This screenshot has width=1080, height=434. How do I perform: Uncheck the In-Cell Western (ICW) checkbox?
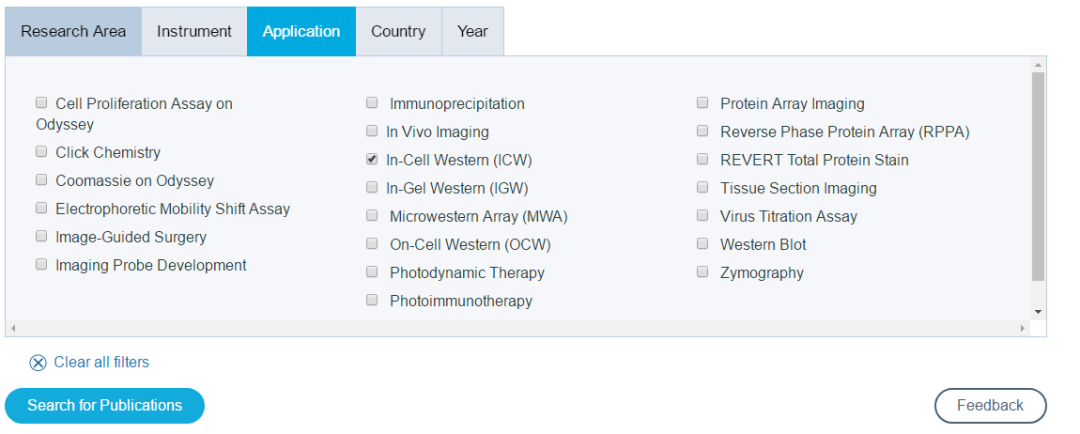pyautogui.click(x=372, y=159)
